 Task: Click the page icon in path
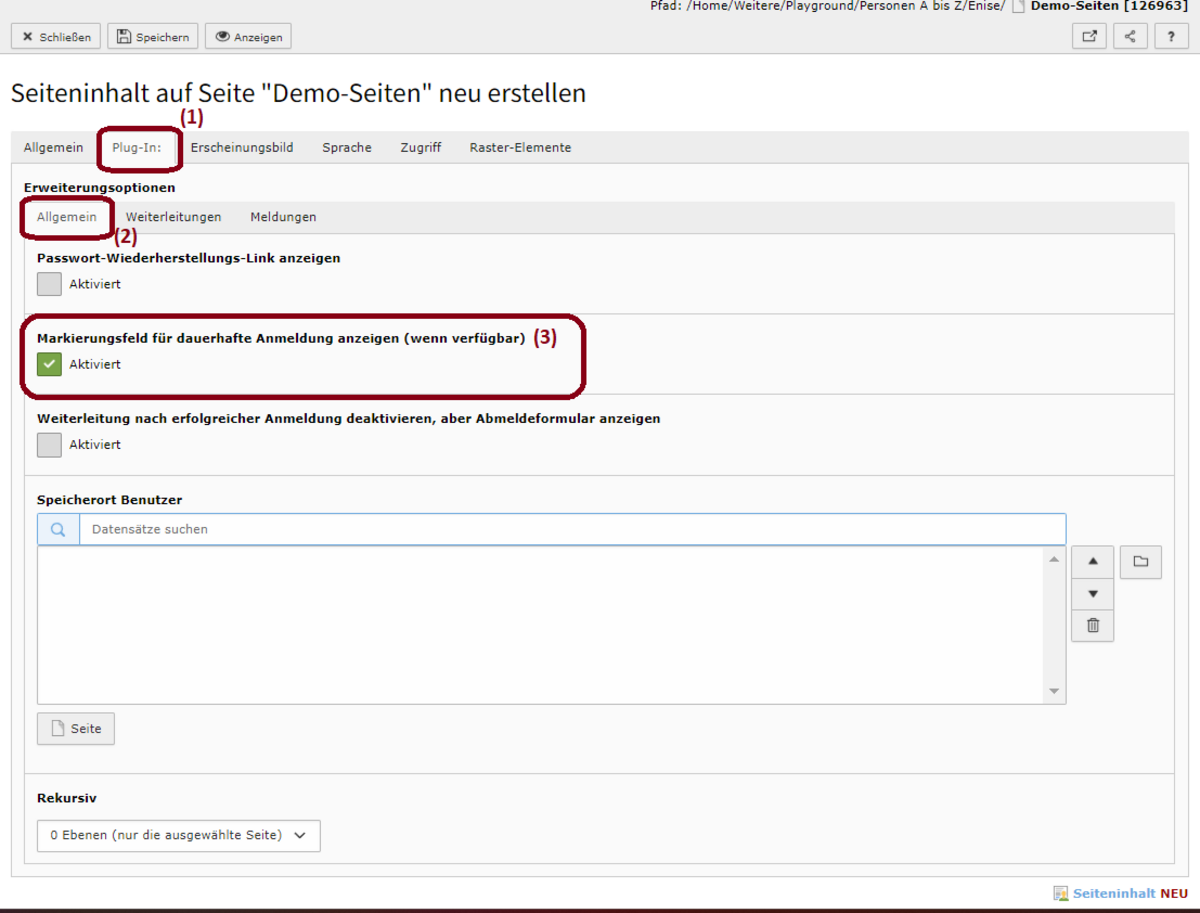pyautogui.click(x=1018, y=6)
